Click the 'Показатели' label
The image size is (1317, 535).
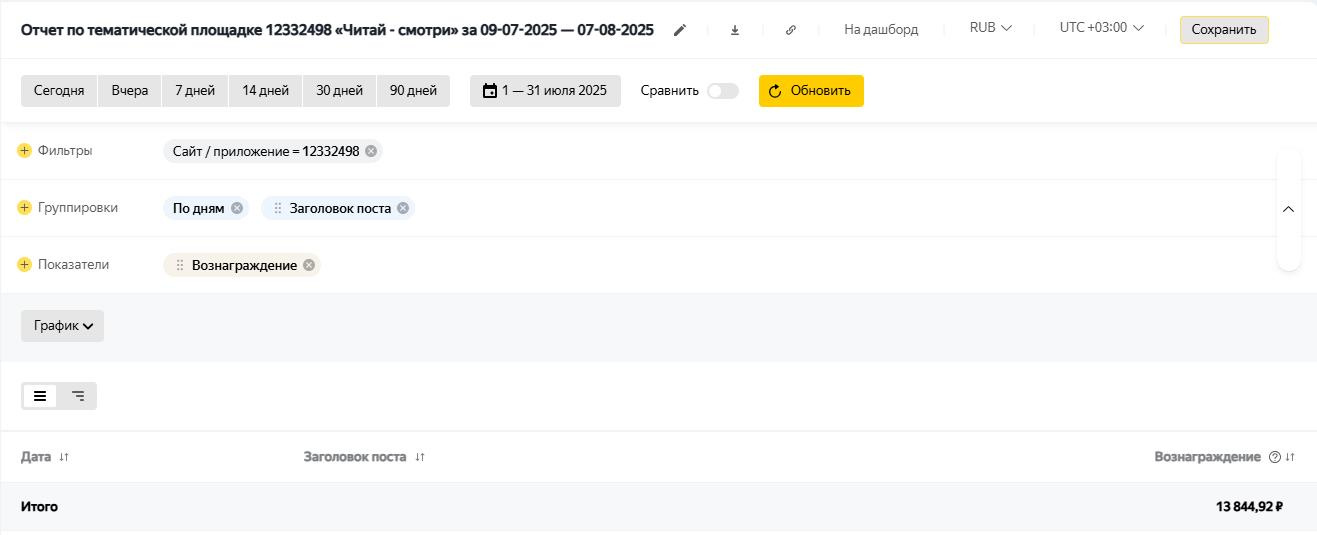[x=74, y=265]
